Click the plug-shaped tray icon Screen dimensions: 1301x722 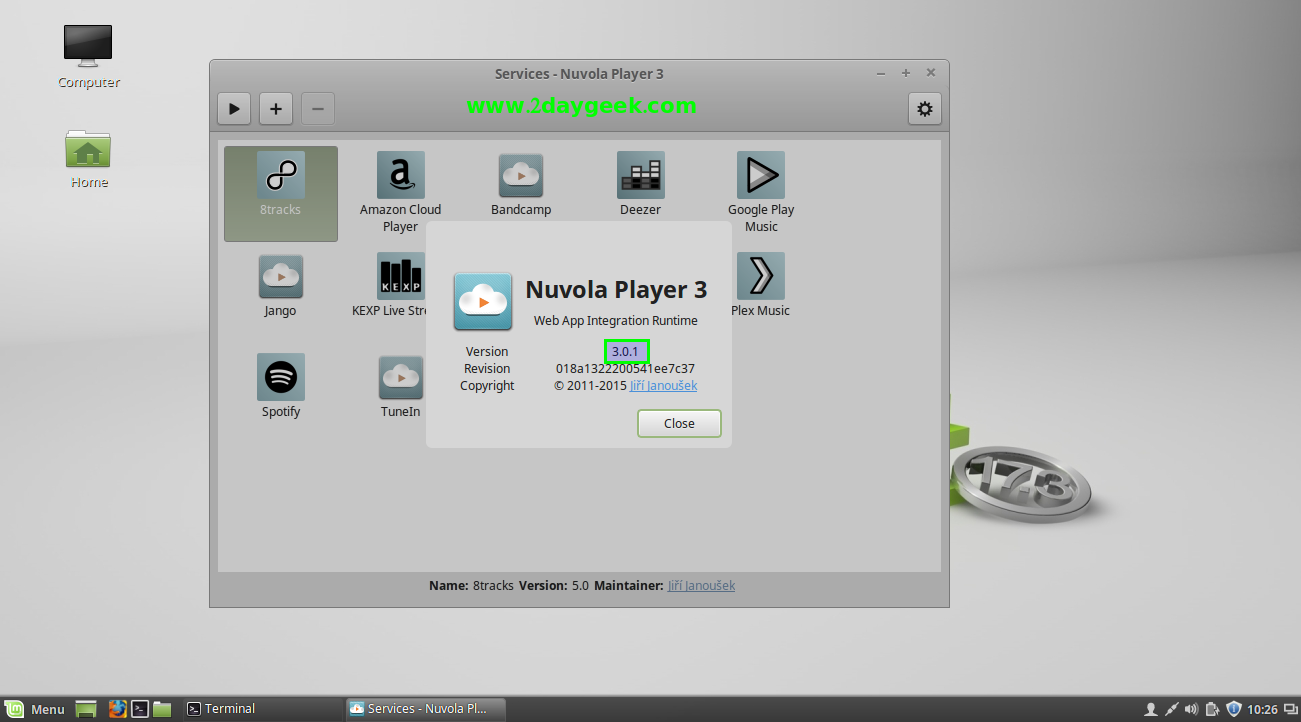(1171, 709)
